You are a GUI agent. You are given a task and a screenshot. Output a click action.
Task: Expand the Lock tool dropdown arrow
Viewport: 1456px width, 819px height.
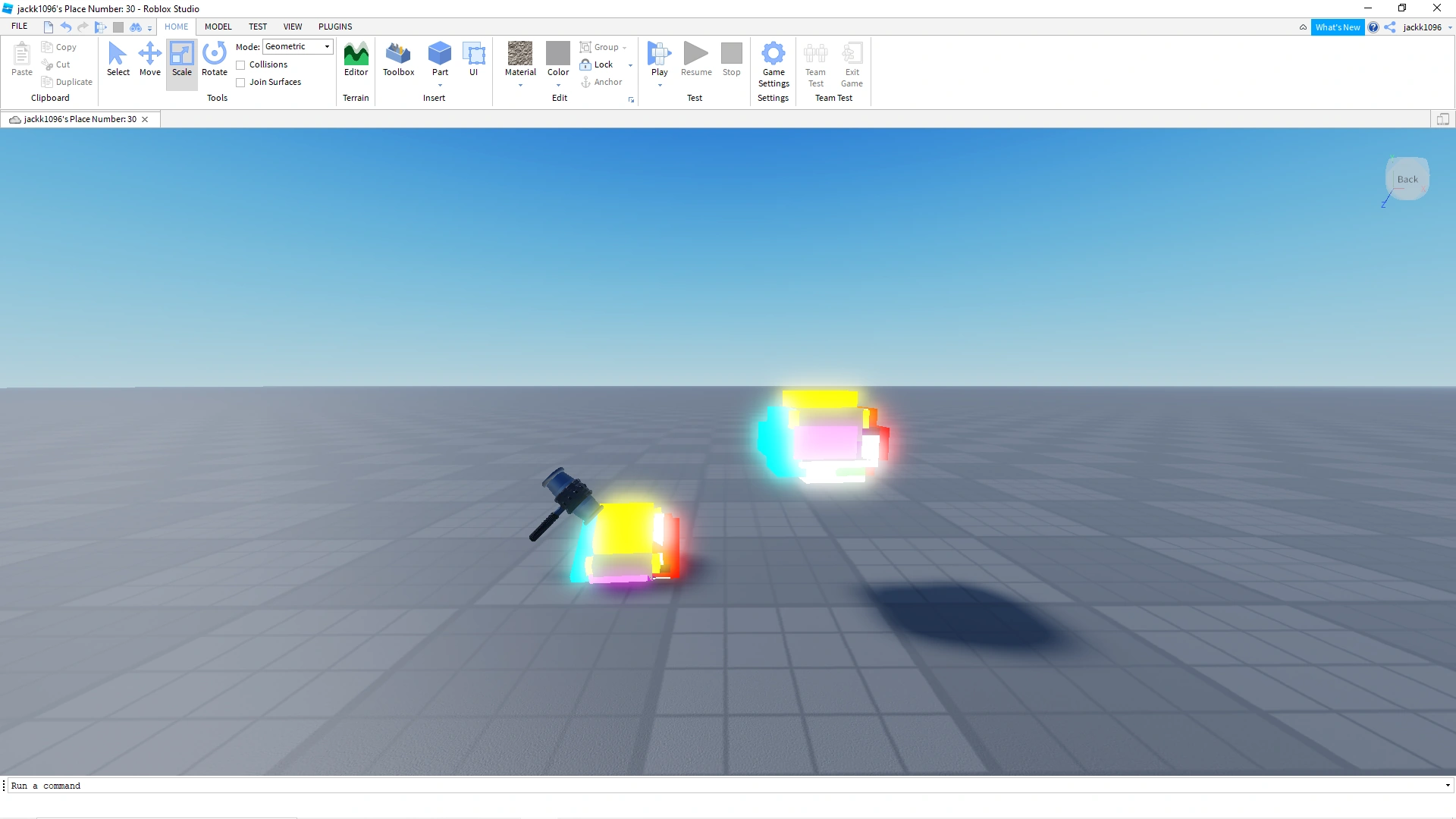[630, 65]
